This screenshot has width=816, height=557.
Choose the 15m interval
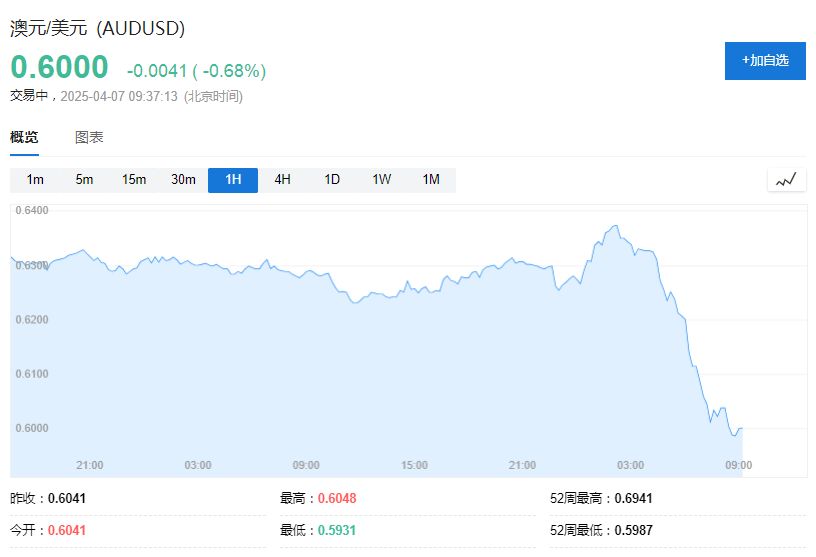pos(134,180)
